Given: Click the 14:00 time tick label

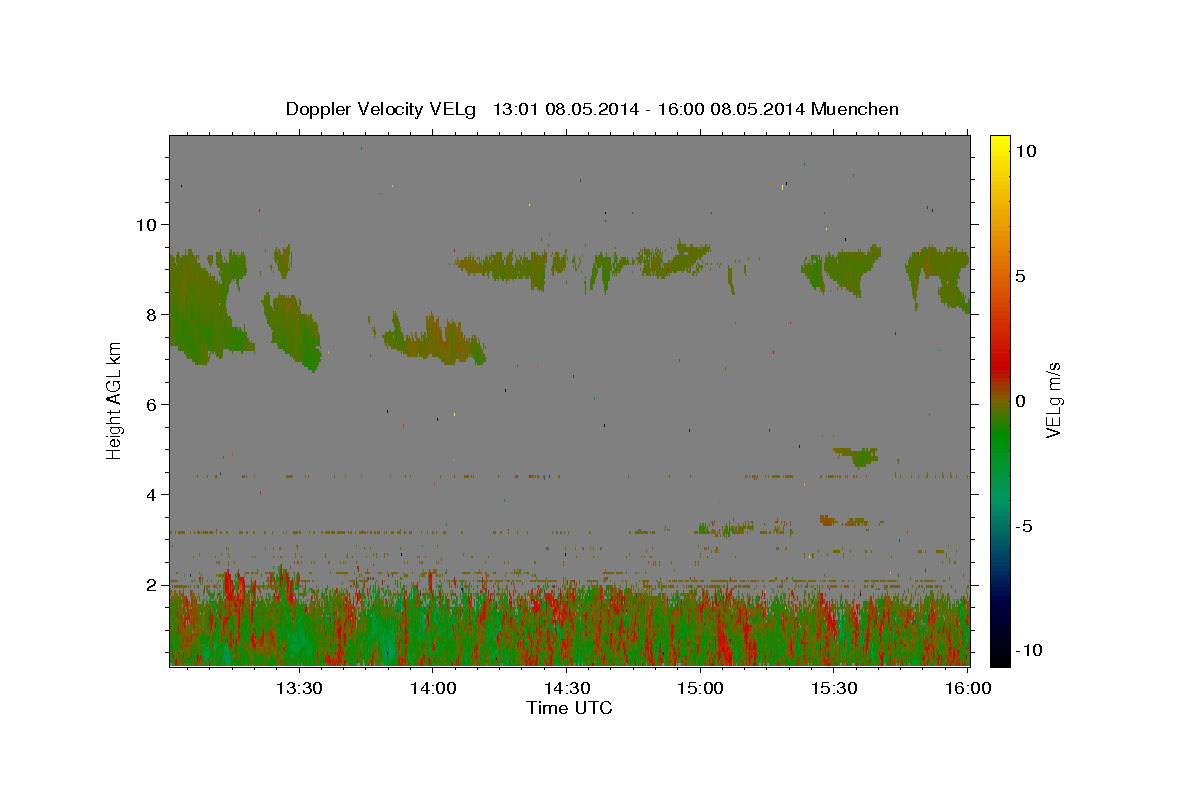Looking at the screenshot, I should point(432,688).
